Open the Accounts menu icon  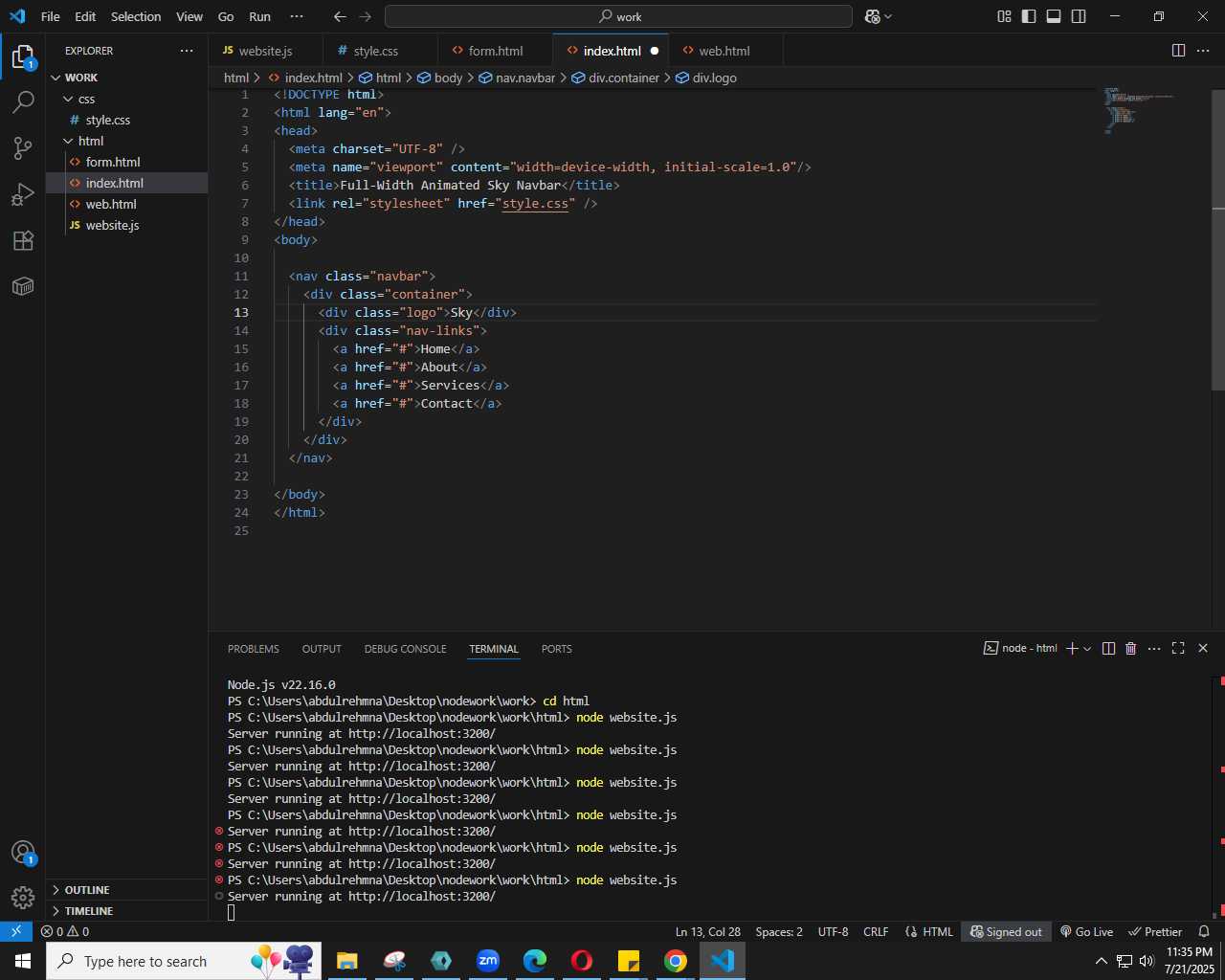click(23, 853)
